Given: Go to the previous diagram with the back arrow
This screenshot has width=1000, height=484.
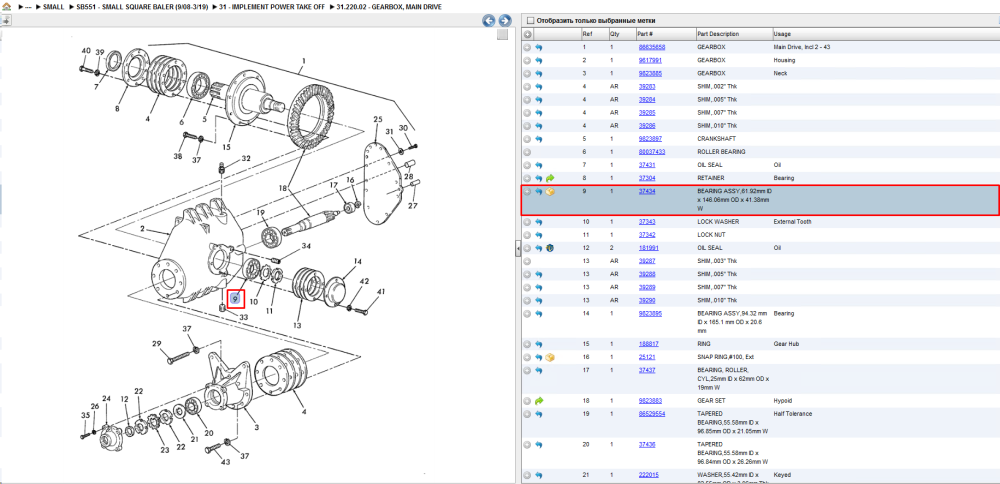Looking at the screenshot, I should (x=489, y=20).
